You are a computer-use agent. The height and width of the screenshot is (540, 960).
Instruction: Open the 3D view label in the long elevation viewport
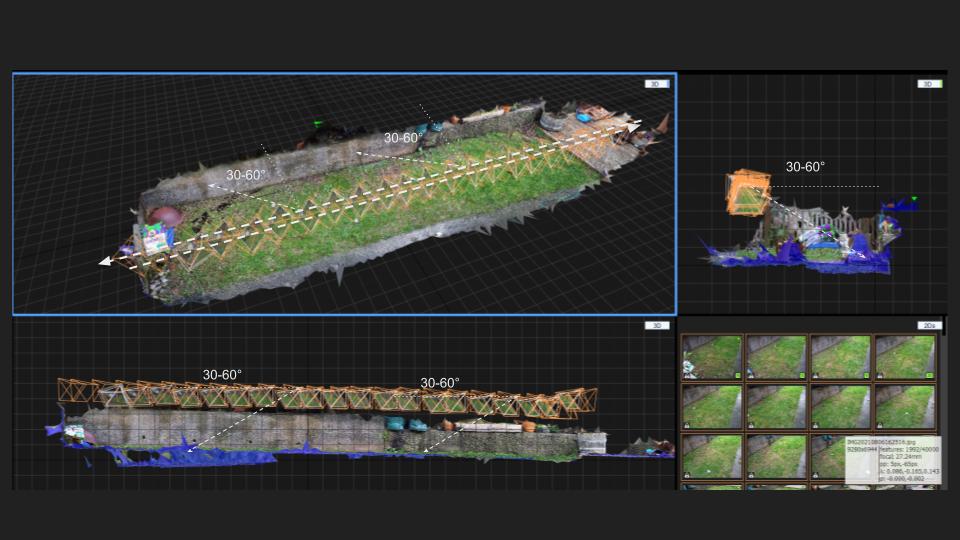click(x=656, y=326)
